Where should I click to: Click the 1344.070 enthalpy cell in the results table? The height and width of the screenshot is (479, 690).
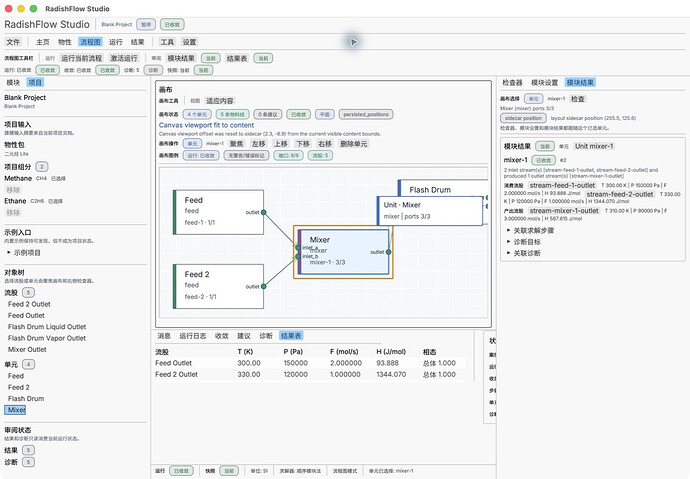click(x=391, y=374)
